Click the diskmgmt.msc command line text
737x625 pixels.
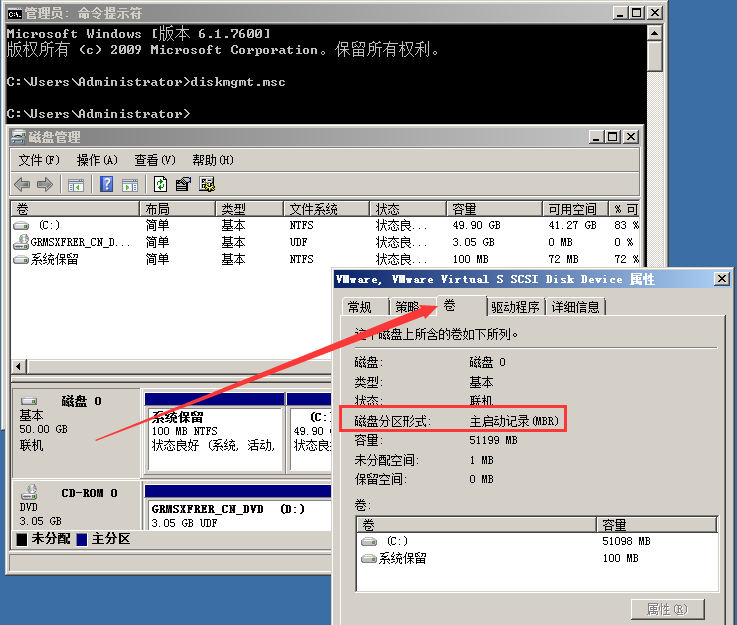pos(238,82)
